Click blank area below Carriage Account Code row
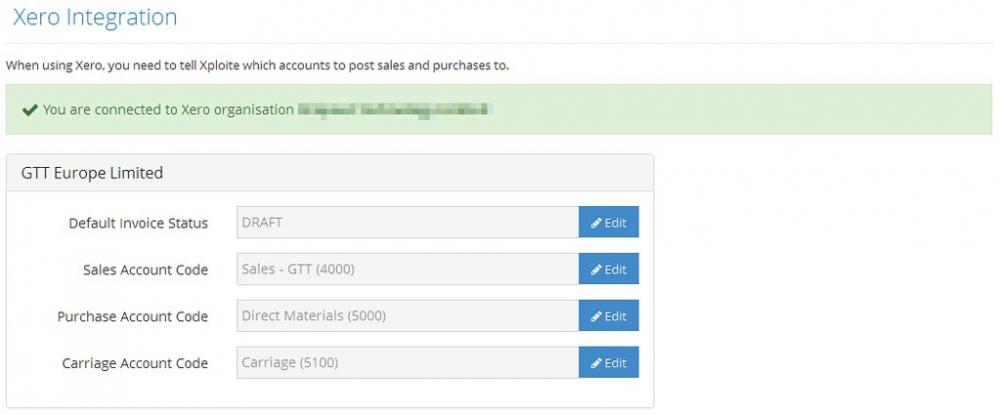The height and width of the screenshot is (414, 1000). tap(330, 393)
